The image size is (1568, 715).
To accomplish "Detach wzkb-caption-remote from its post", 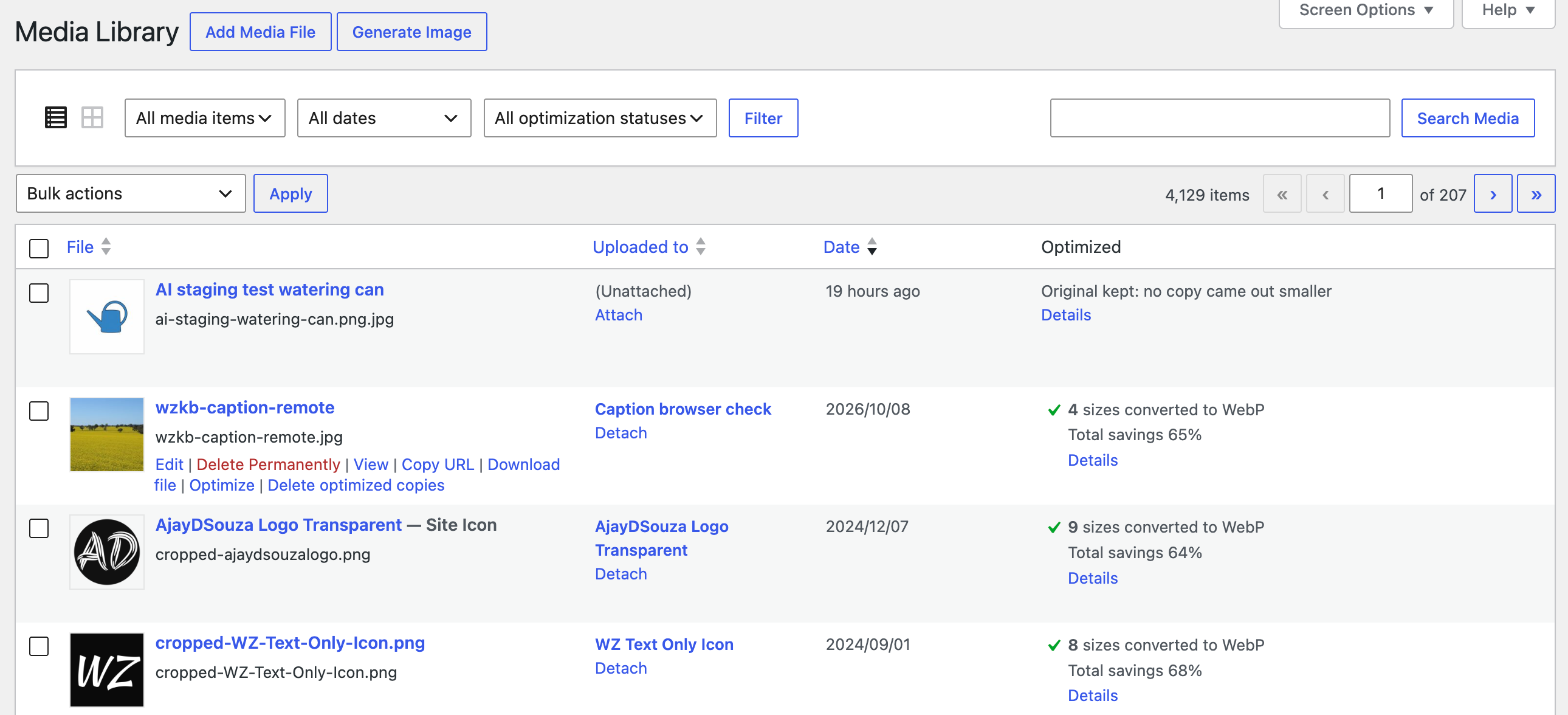I will click(x=621, y=433).
